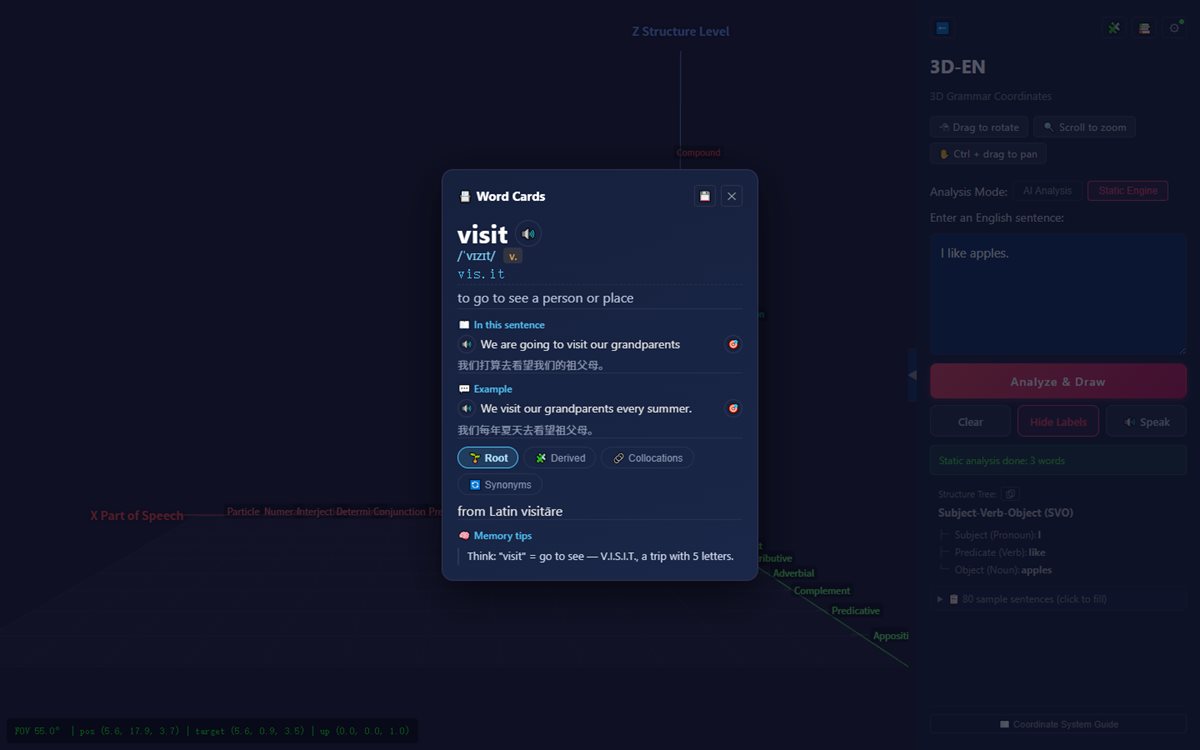The width and height of the screenshot is (1200, 750).
Task: Open the Collocations tab
Action: click(648, 458)
